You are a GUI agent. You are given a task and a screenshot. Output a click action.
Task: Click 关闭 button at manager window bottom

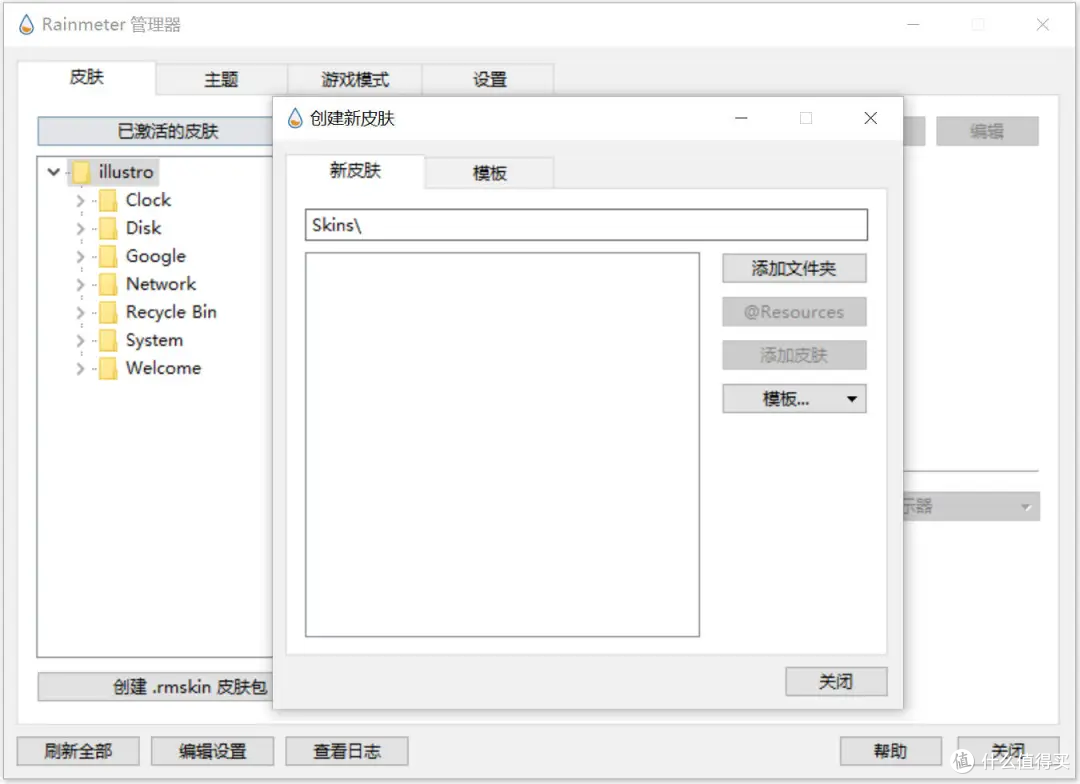click(x=1008, y=751)
